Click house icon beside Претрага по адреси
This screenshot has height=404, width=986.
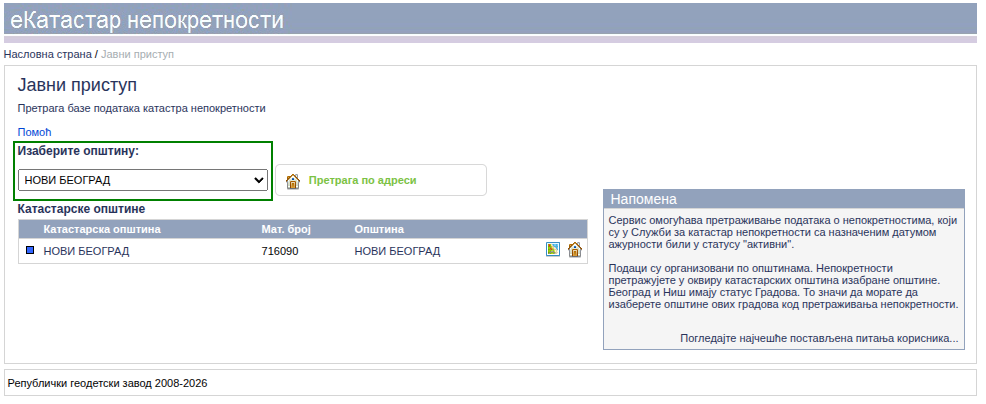(293, 181)
